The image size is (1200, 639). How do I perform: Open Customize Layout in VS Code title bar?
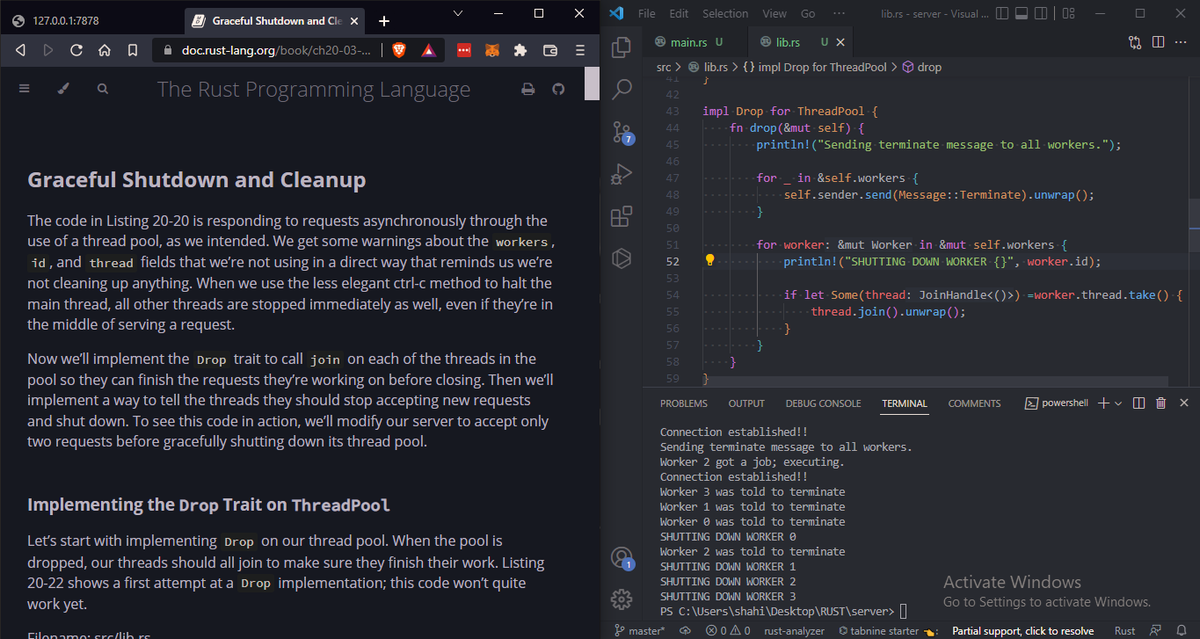[1069, 13]
